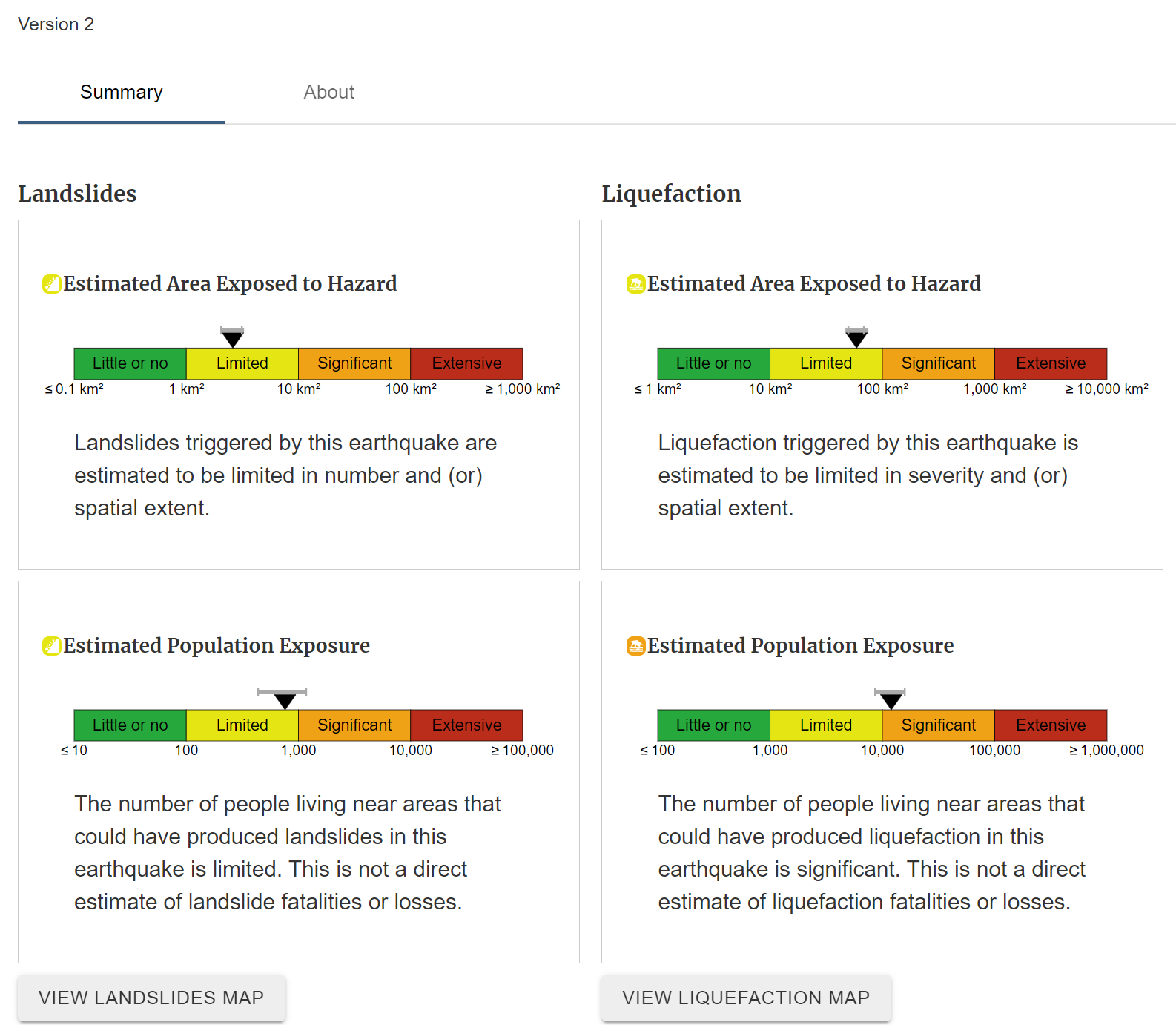Image resolution: width=1176 pixels, height=1025 pixels.
Task: Select the Summary tab
Action: pos(122,92)
